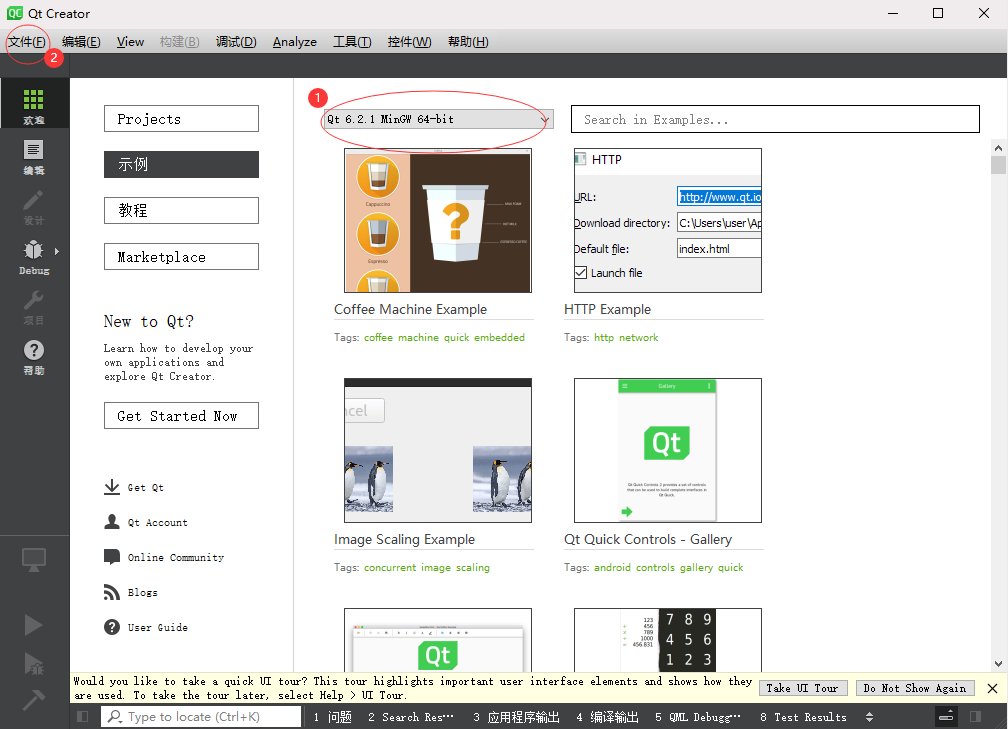Open the Image Scaling Example thumbnail
Screen dimensions: 1008x729
tap(438, 450)
